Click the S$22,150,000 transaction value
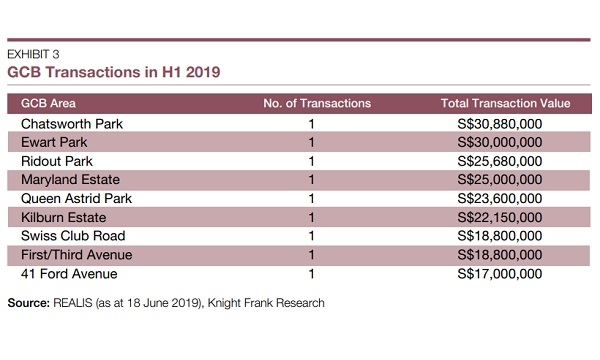Screen dimensions: 600x360 (499, 217)
